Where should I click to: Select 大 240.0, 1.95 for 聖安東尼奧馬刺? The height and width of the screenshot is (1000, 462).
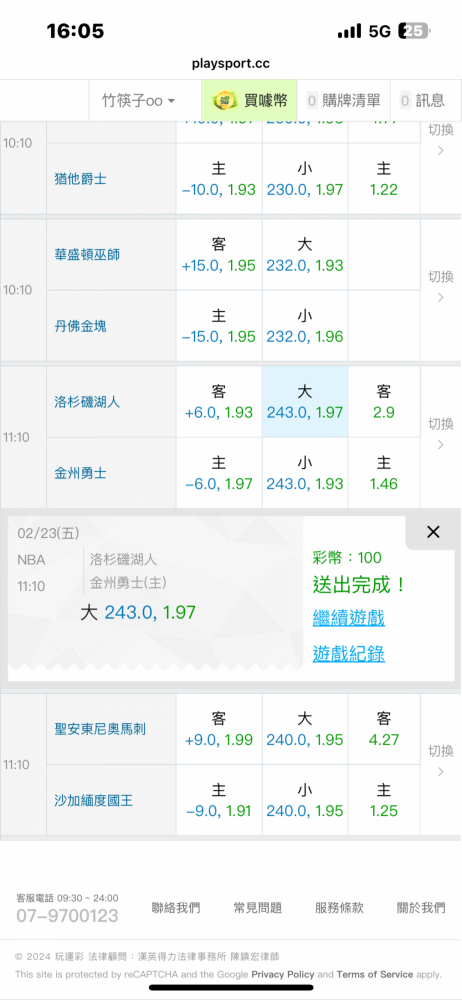[x=305, y=729]
